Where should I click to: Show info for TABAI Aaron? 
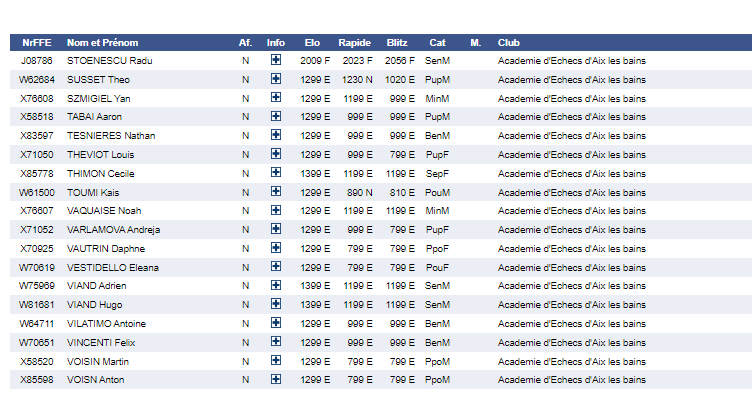(x=276, y=116)
